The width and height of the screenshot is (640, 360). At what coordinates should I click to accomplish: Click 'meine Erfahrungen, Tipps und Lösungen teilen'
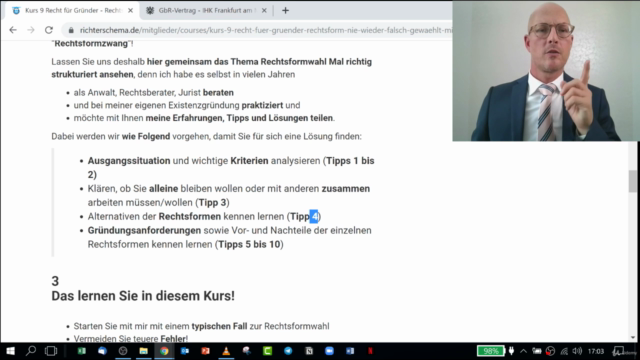pos(239,118)
